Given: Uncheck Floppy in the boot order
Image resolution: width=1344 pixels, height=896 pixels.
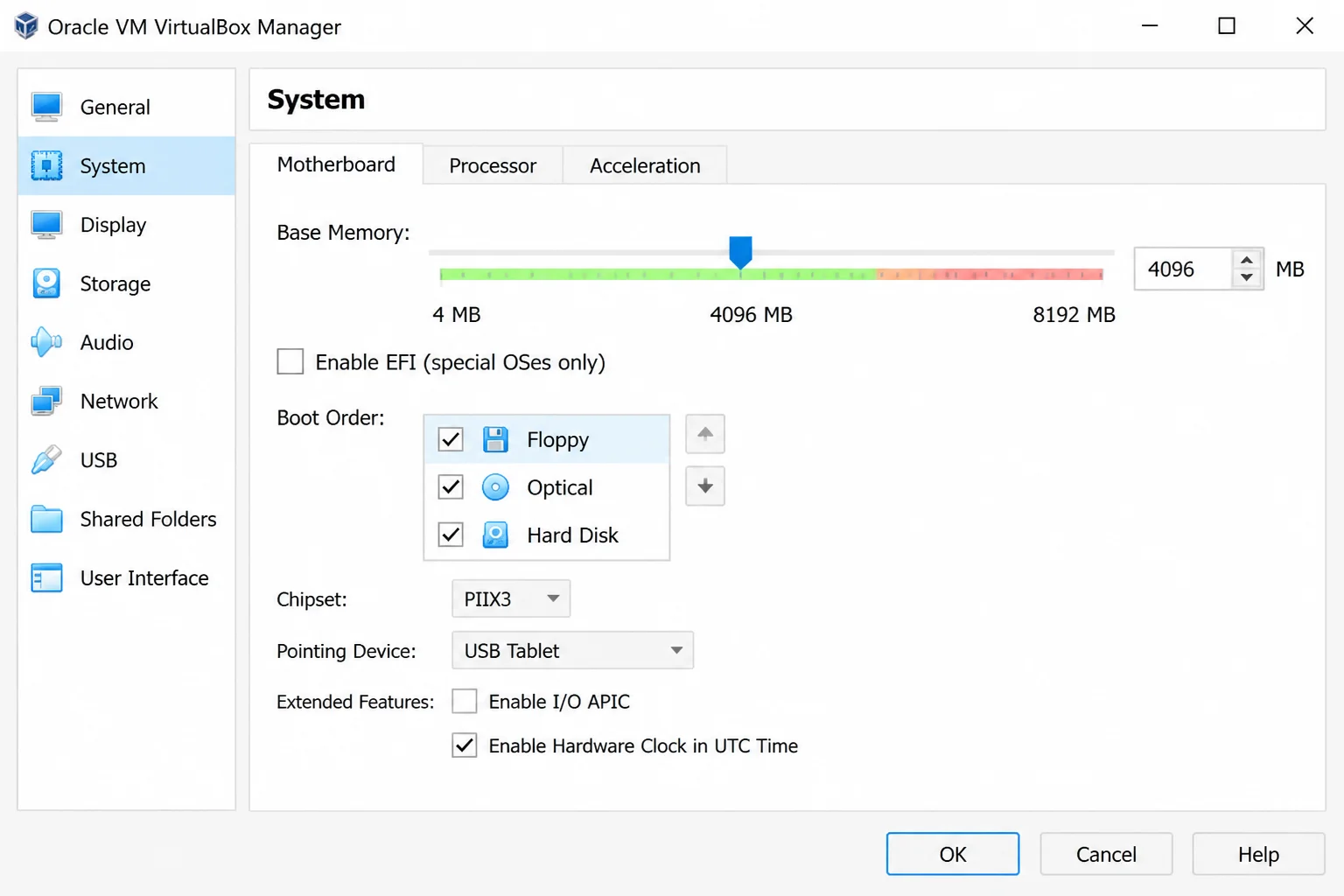Looking at the screenshot, I should (x=451, y=439).
